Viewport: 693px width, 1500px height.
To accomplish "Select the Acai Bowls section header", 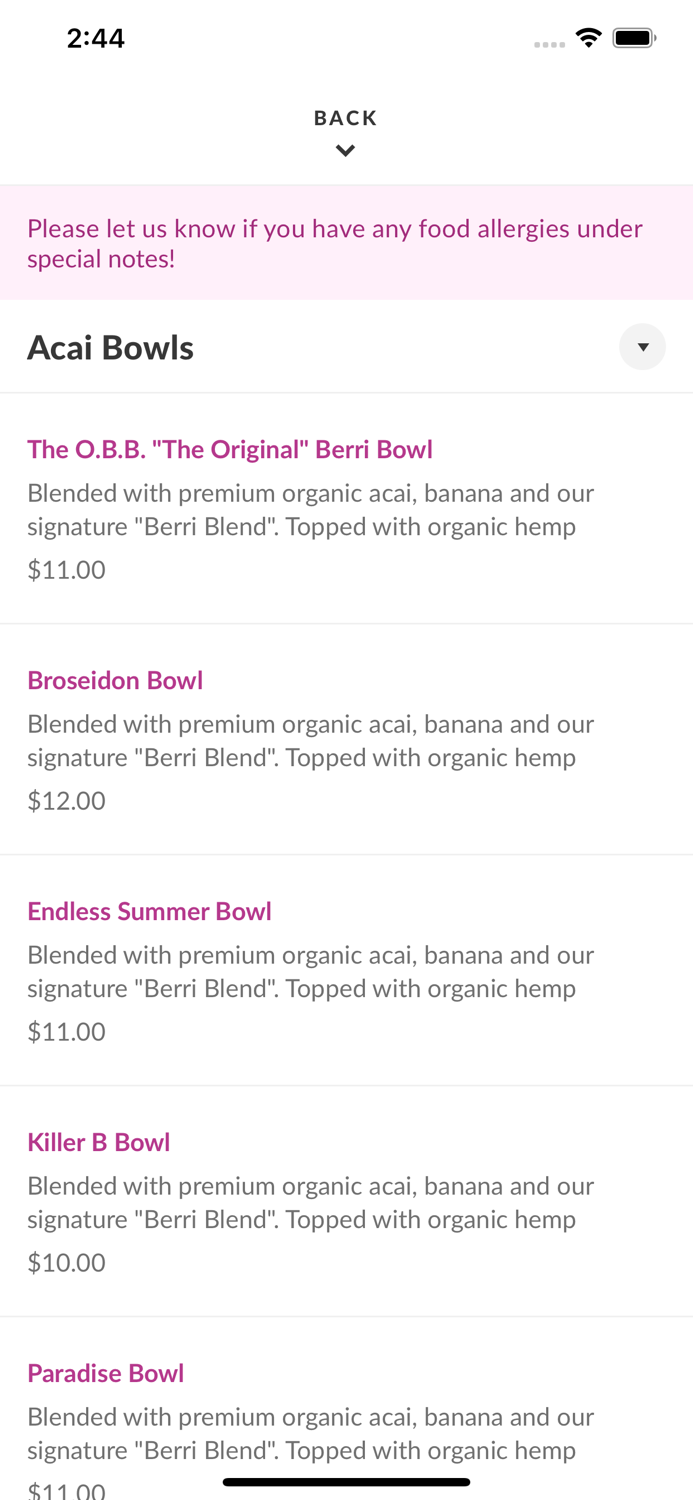I will 110,347.
